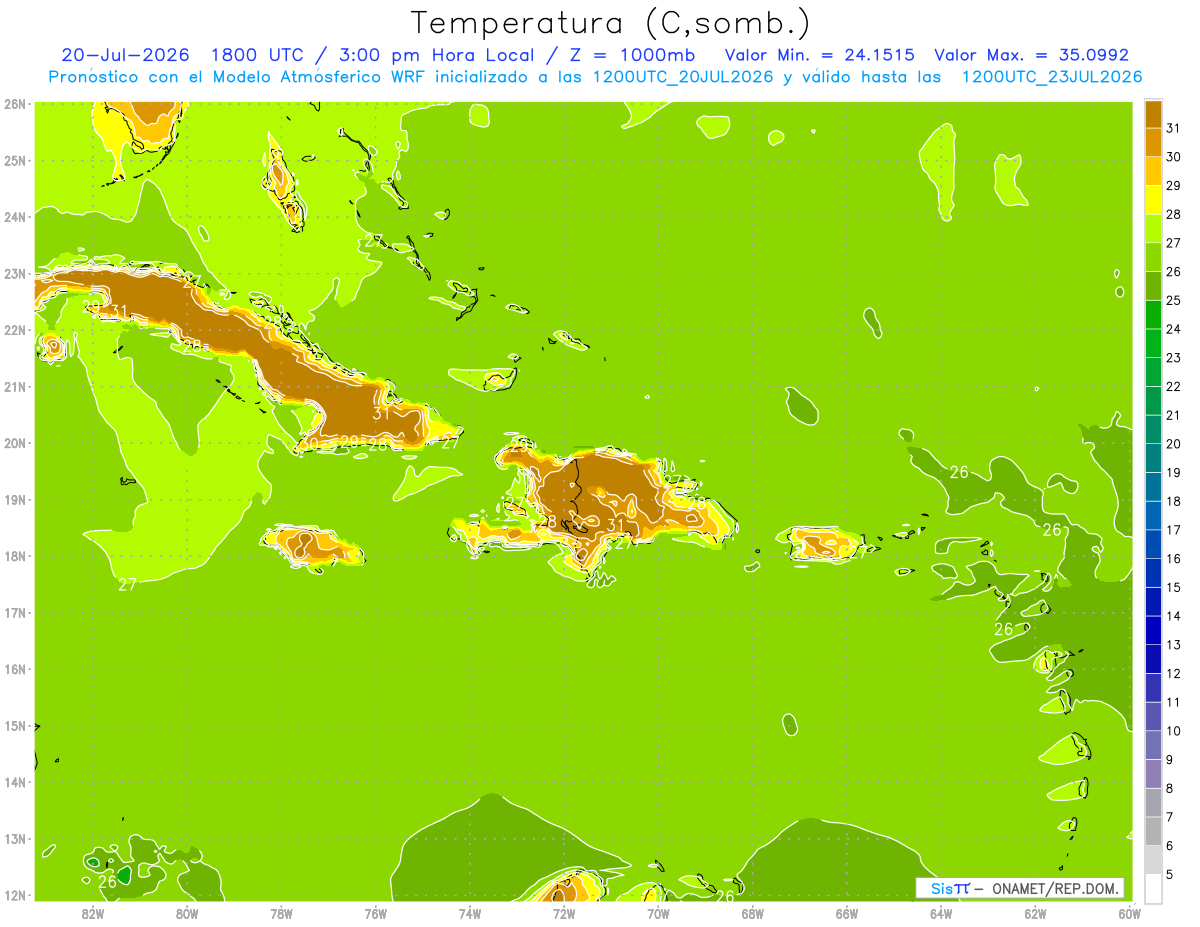Click the "25N" latitude axis label
The image size is (1200, 927).
click(x=15, y=160)
